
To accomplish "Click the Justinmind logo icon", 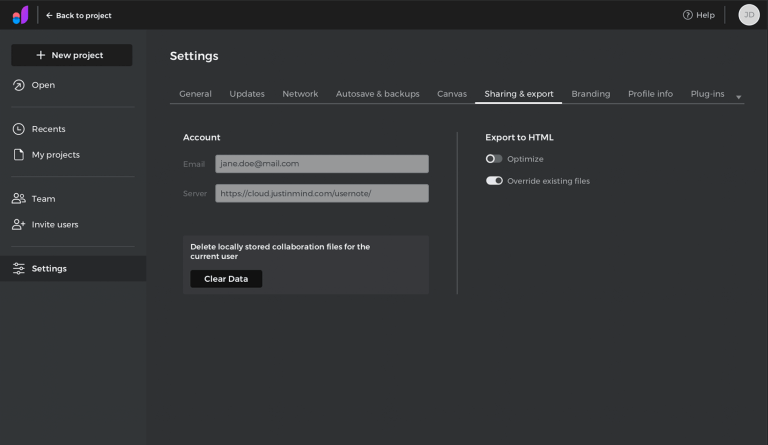I will click(21, 15).
